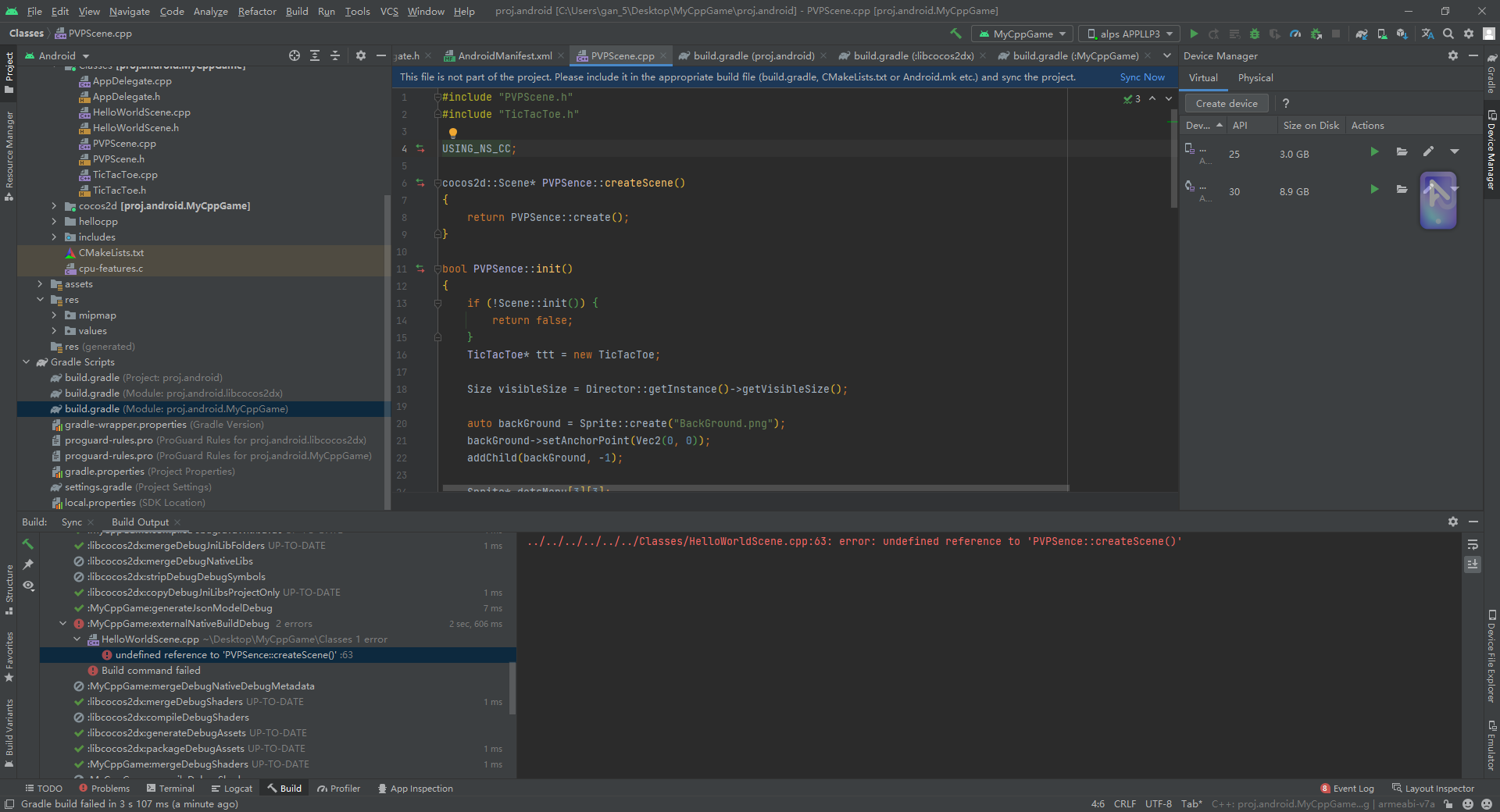Open the MyCppGame run configuration dropdown

1022,34
